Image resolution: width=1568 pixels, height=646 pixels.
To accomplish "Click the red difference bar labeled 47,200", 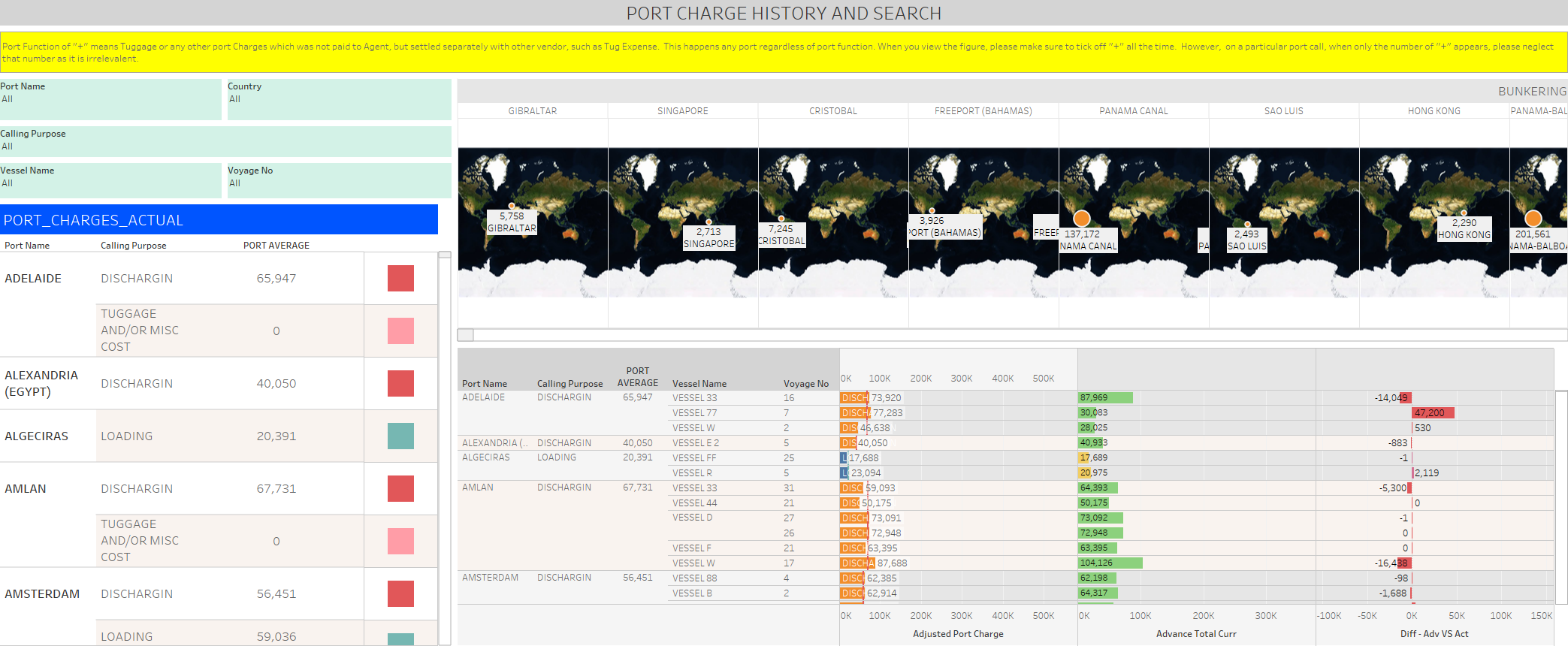I will [x=1434, y=413].
